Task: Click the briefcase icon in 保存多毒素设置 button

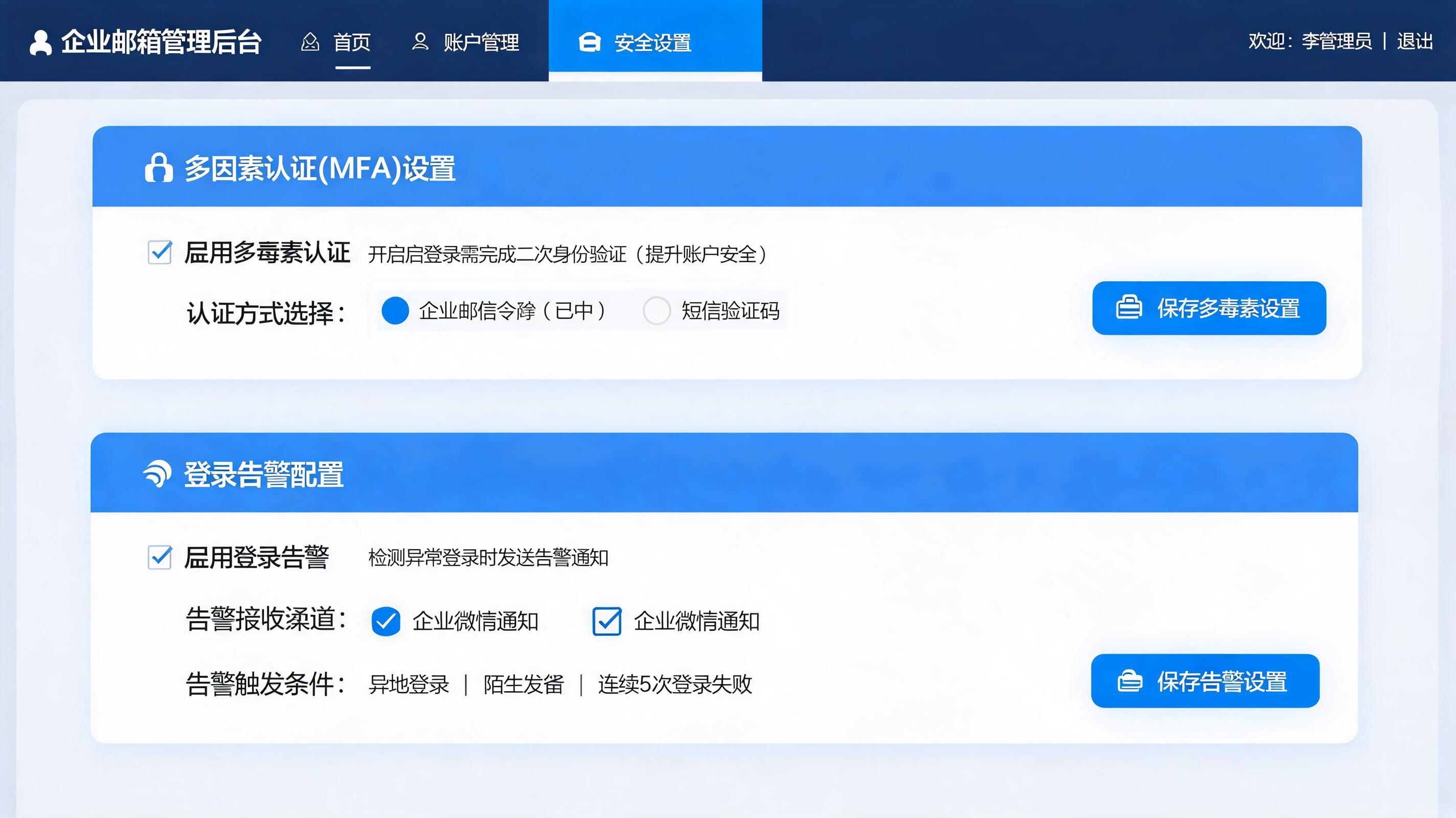Action: pos(1129,308)
